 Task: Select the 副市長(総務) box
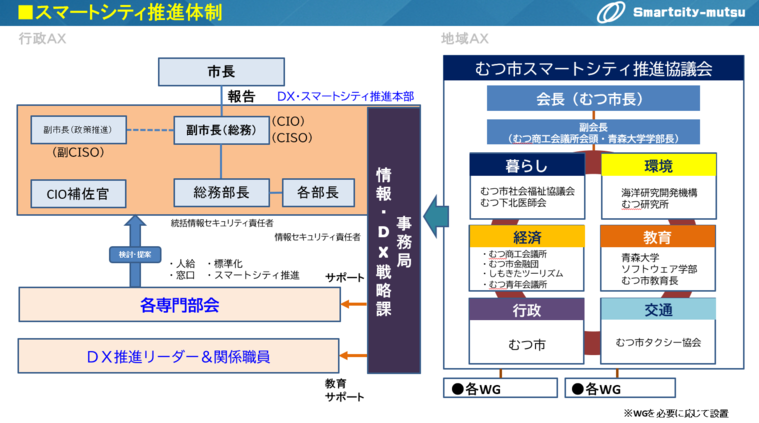[221, 130]
